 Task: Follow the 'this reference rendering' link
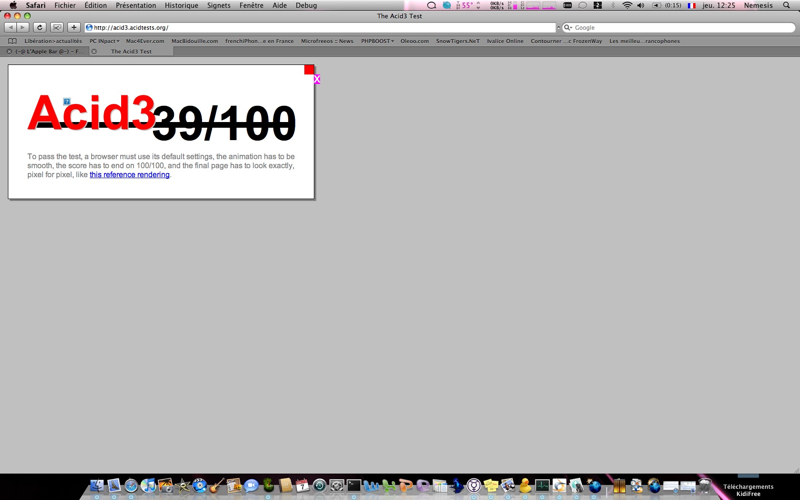point(130,174)
